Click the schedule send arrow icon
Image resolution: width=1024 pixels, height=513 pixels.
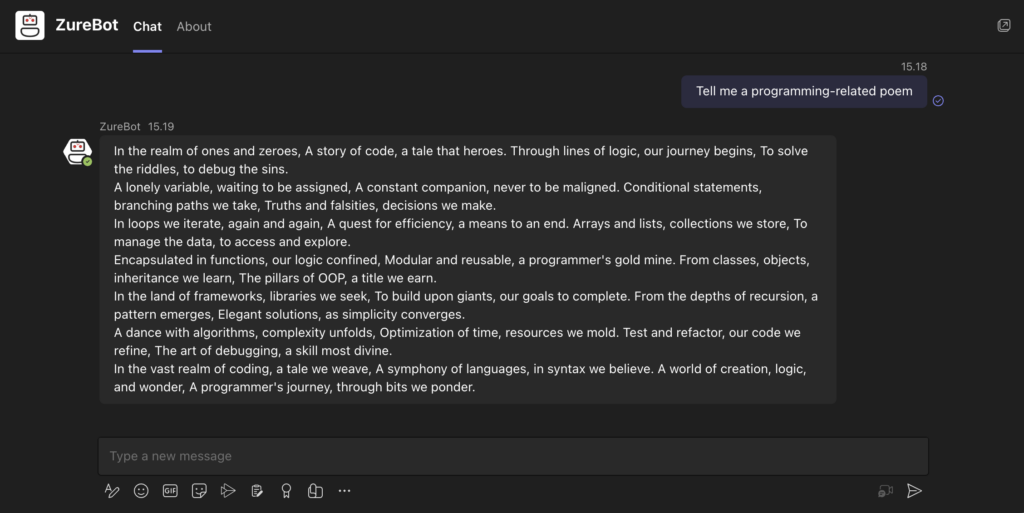(228, 491)
